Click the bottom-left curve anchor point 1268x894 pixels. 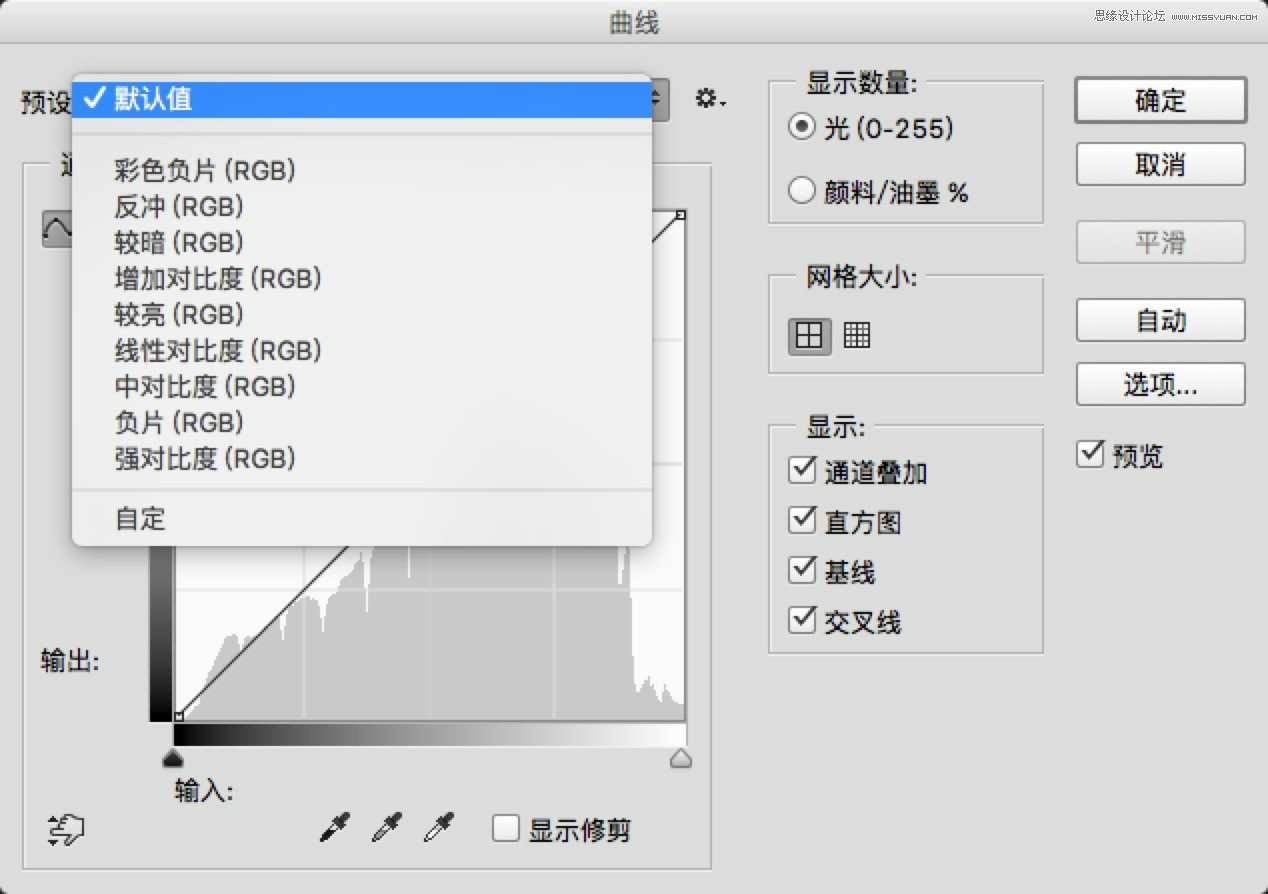pyautogui.click(x=178, y=716)
